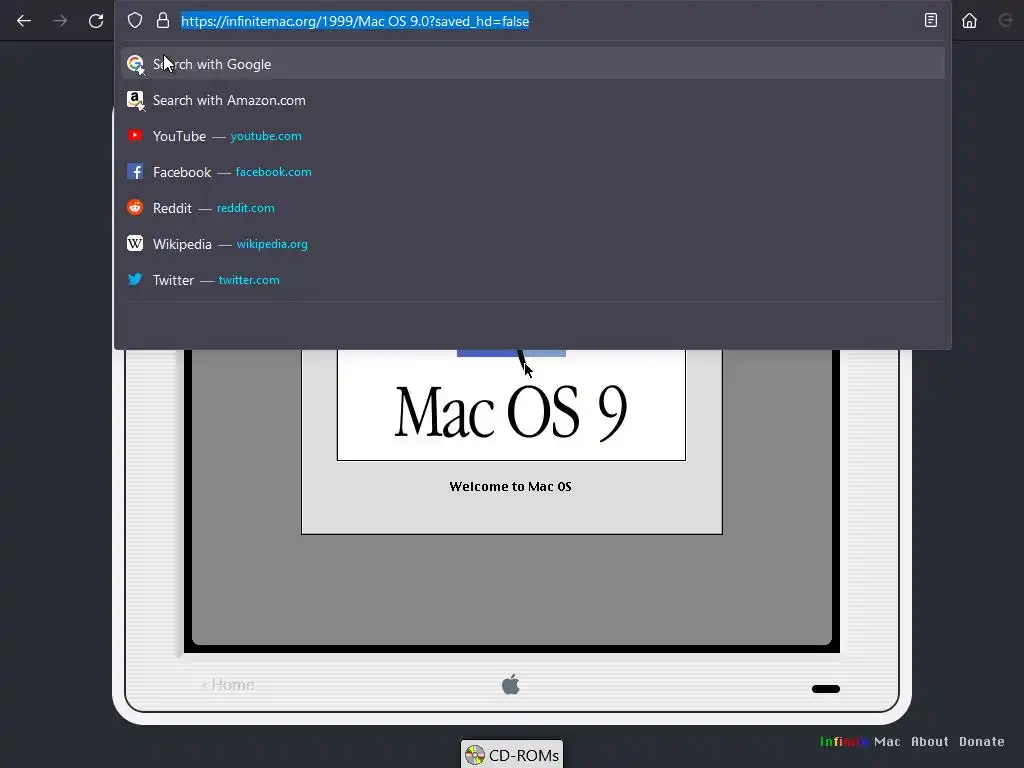Click the Mac OS 9 splash logo

click(511, 412)
